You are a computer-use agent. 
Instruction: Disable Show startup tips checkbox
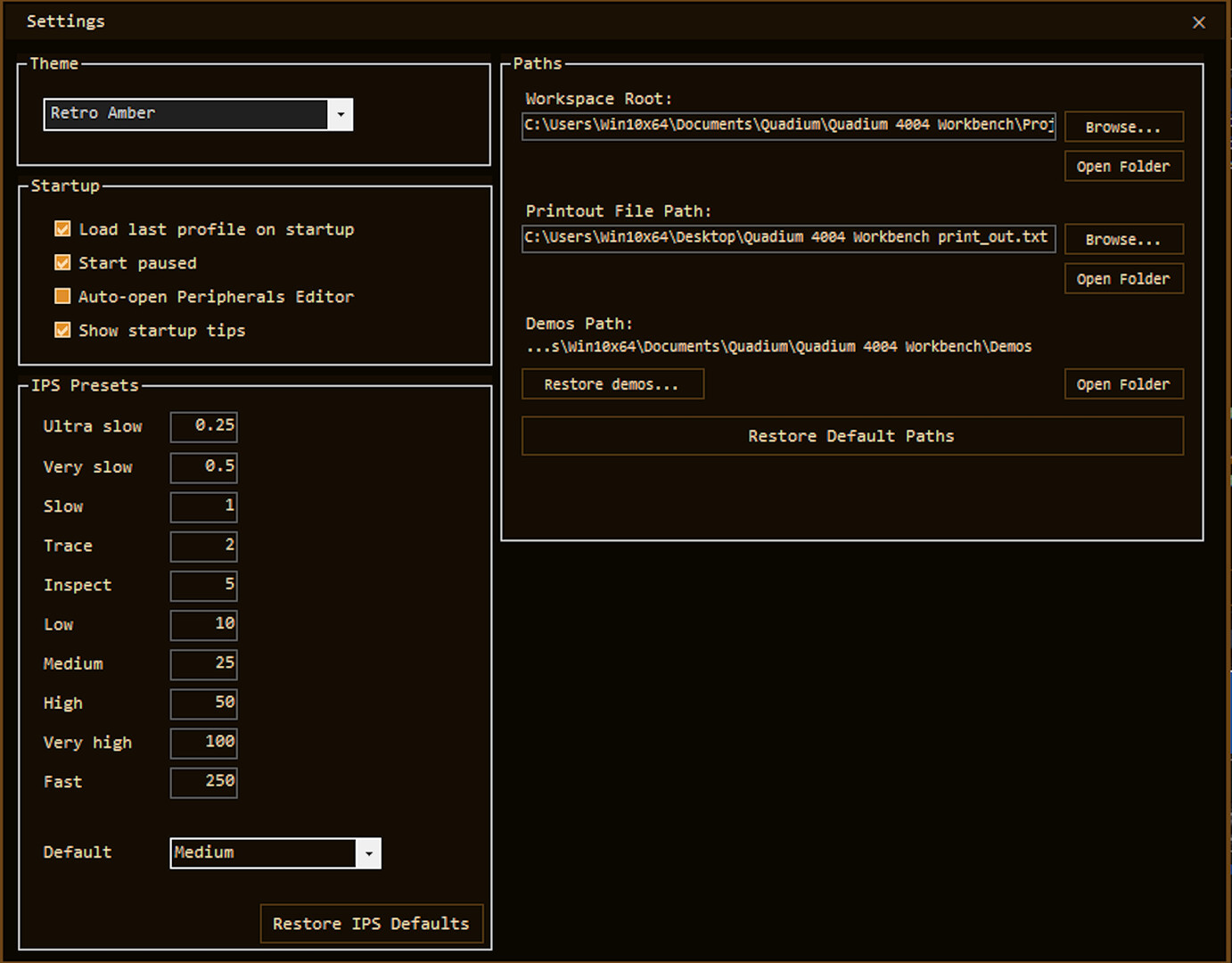(x=62, y=330)
